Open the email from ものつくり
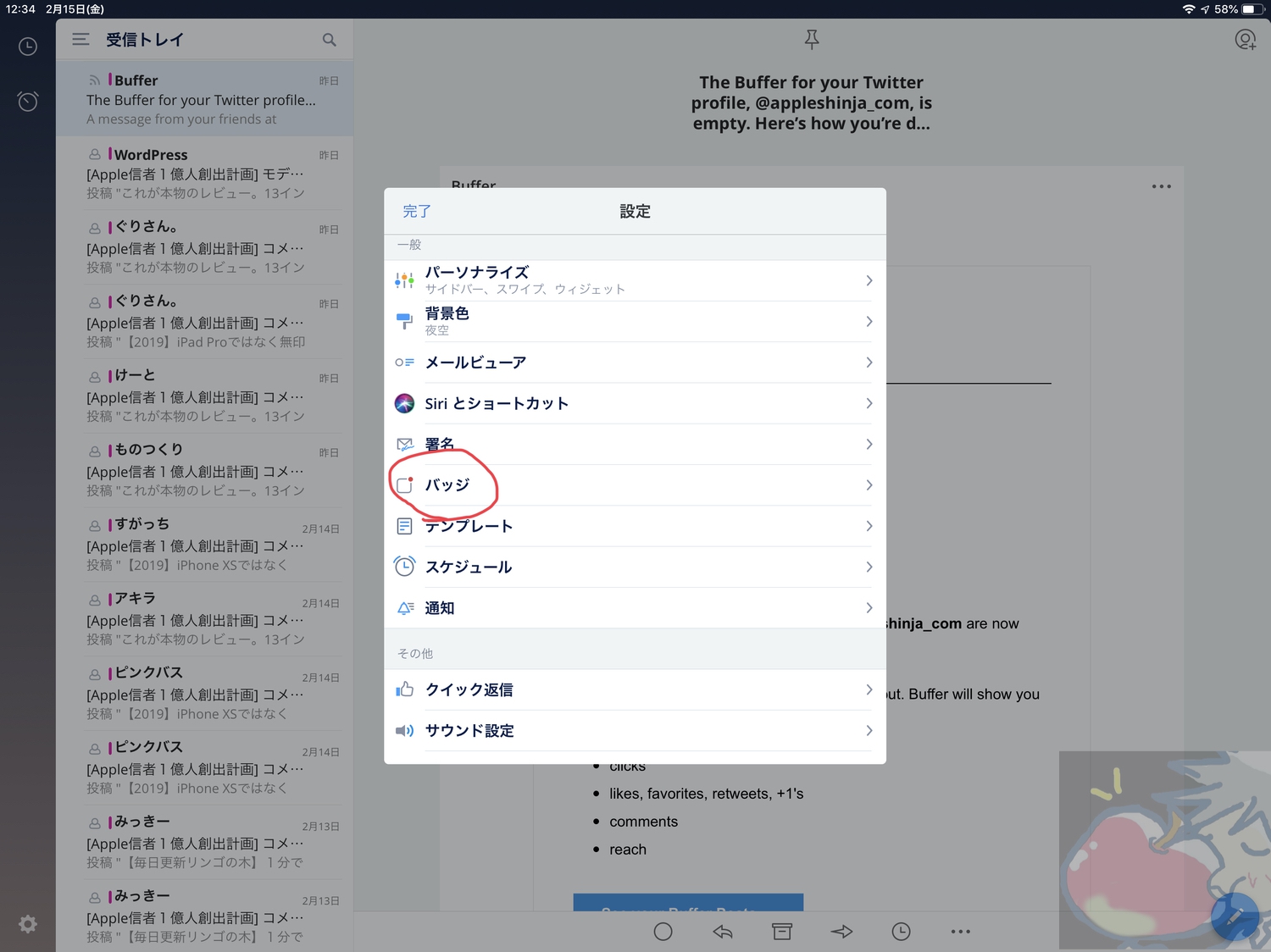 point(205,471)
